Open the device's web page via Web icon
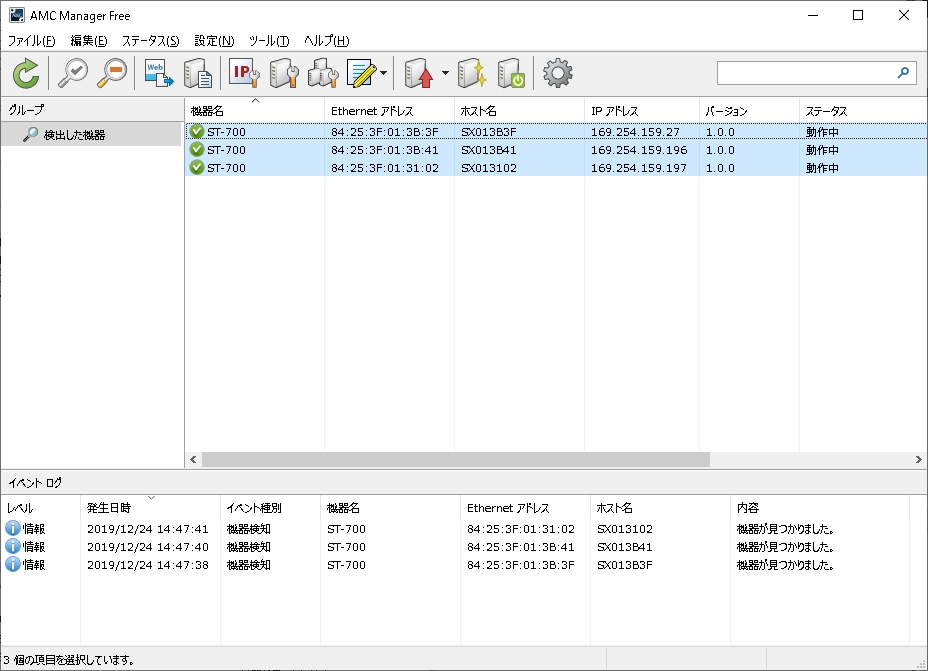Viewport: 928px width, 671px height. pos(156,72)
